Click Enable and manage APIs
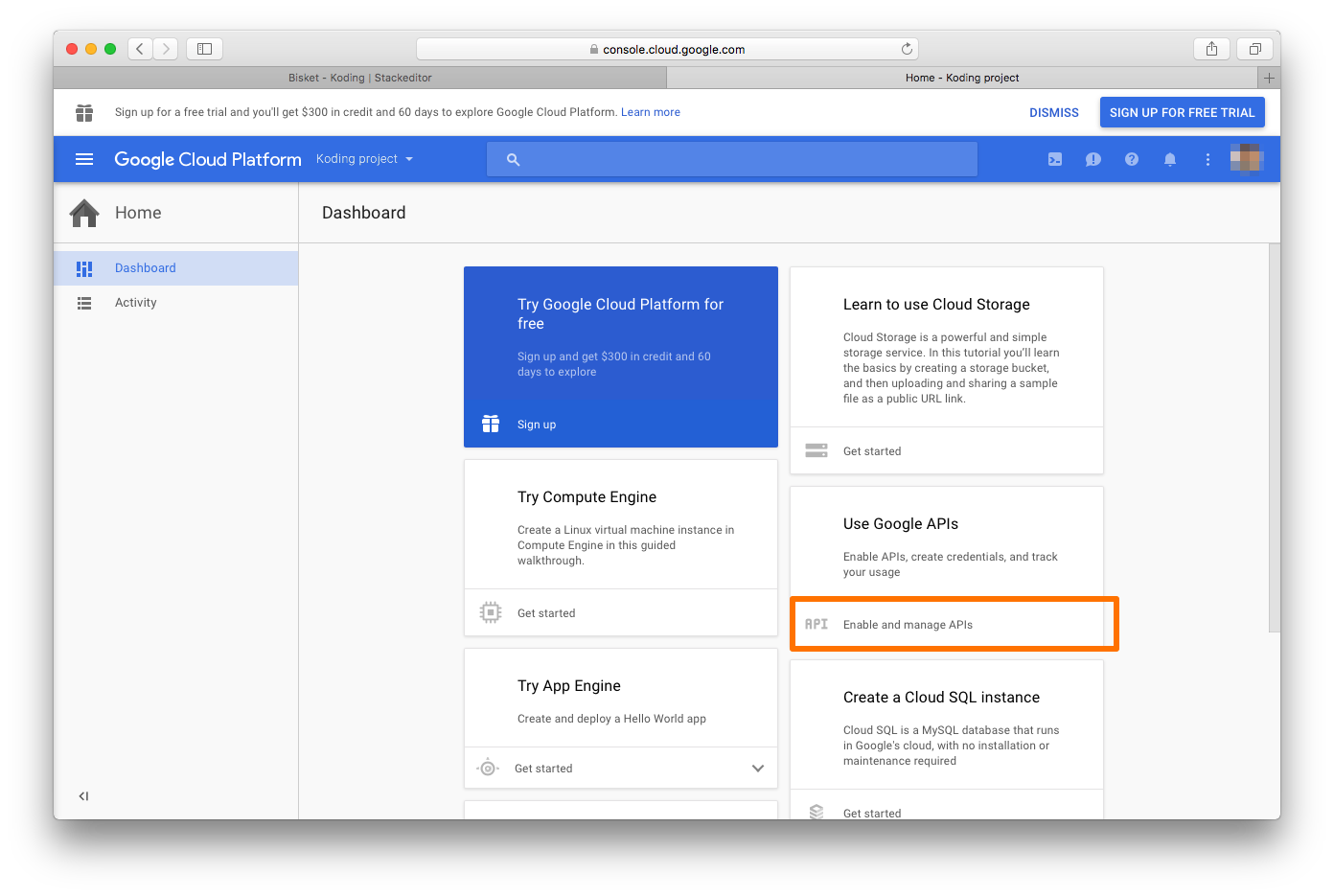The height and width of the screenshot is (896, 1334). [x=908, y=625]
